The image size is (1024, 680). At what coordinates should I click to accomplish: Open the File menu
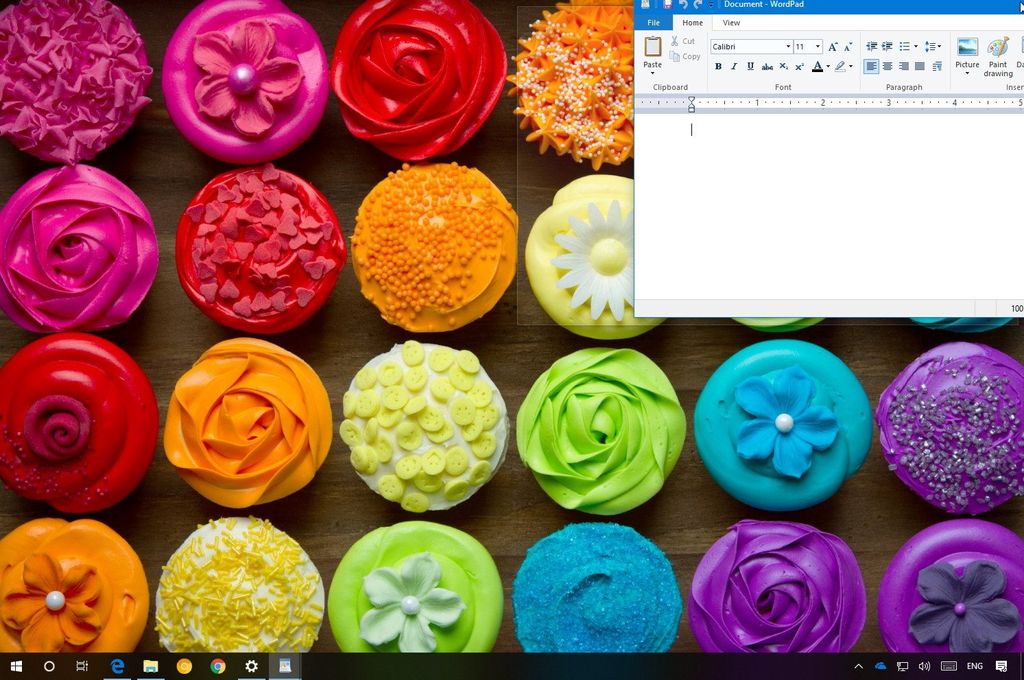654,22
